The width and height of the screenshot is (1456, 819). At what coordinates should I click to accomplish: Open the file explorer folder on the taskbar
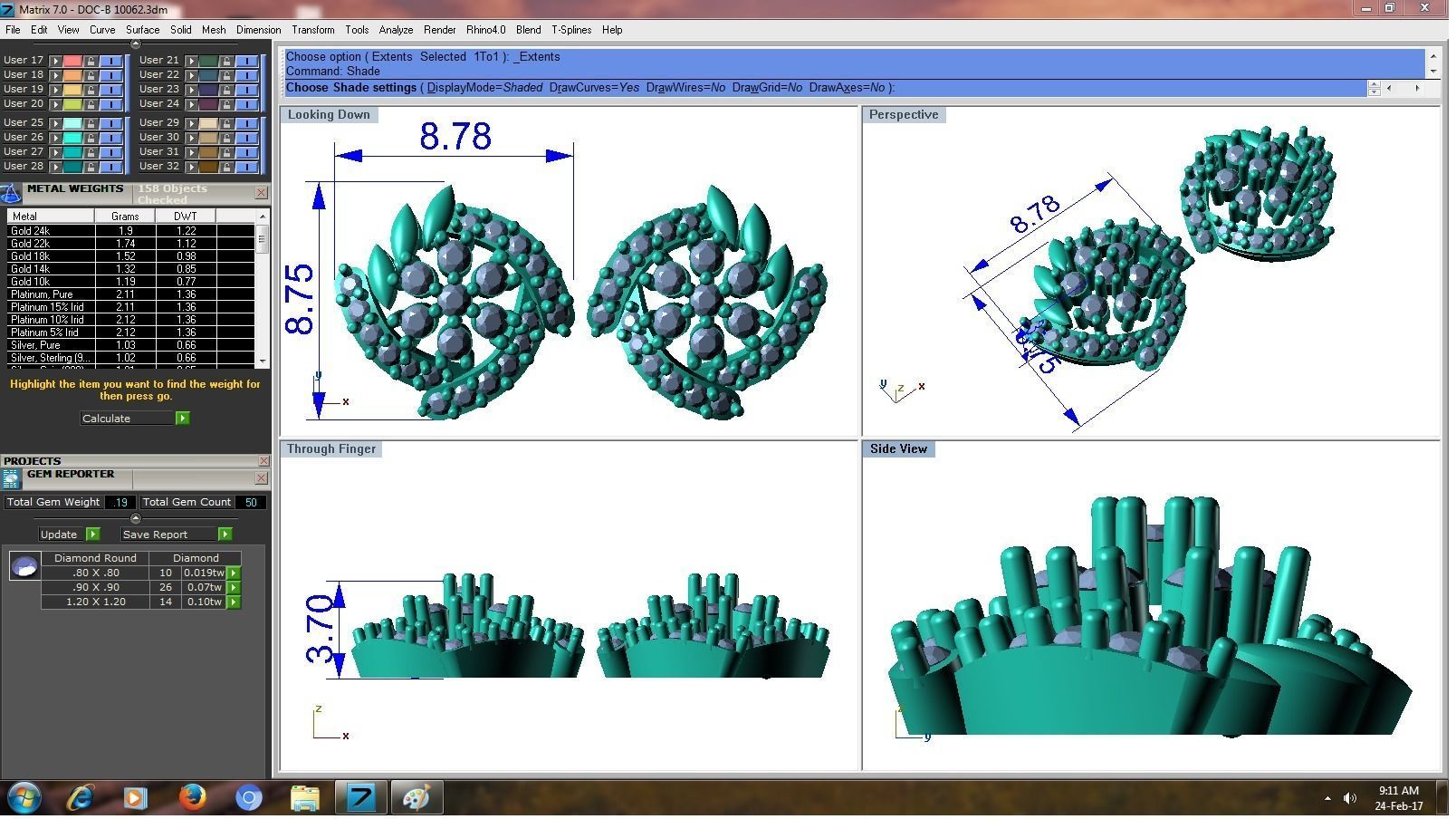pyautogui.click(x=305, y=800)
